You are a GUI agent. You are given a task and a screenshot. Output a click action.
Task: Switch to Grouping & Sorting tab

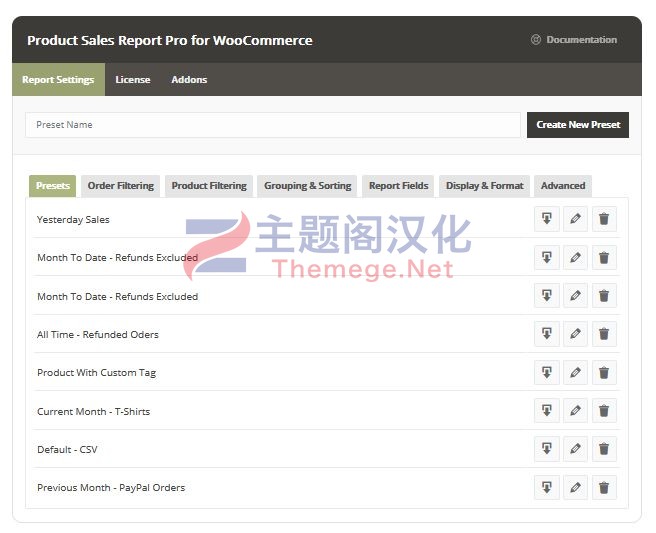coord(308,186)
